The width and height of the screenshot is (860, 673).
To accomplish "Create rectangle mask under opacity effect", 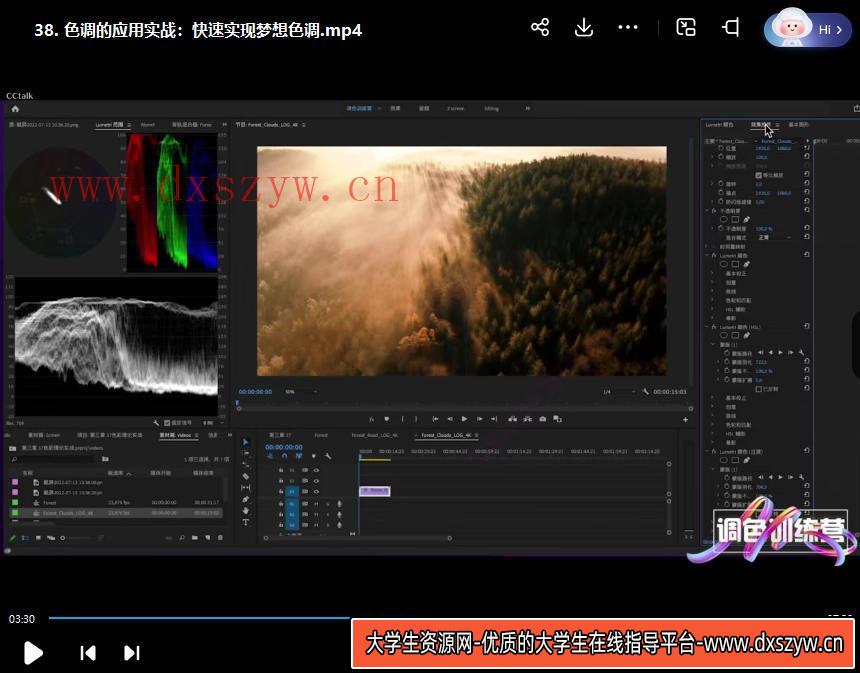I will (735, 219).
